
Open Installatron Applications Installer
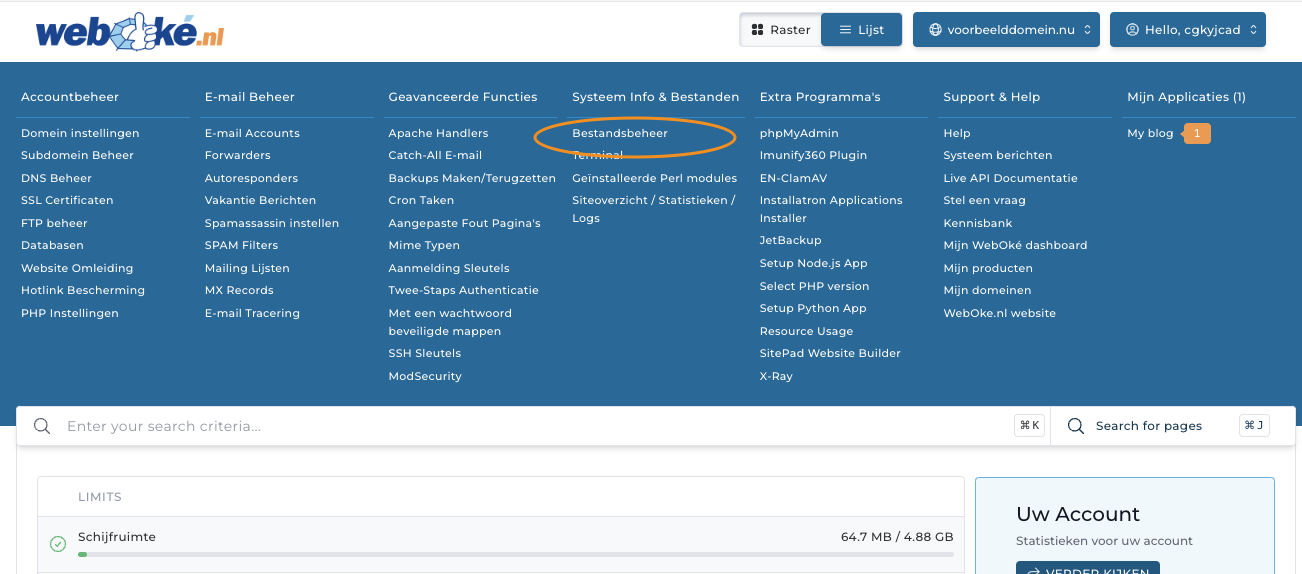[x=831, y=209]
